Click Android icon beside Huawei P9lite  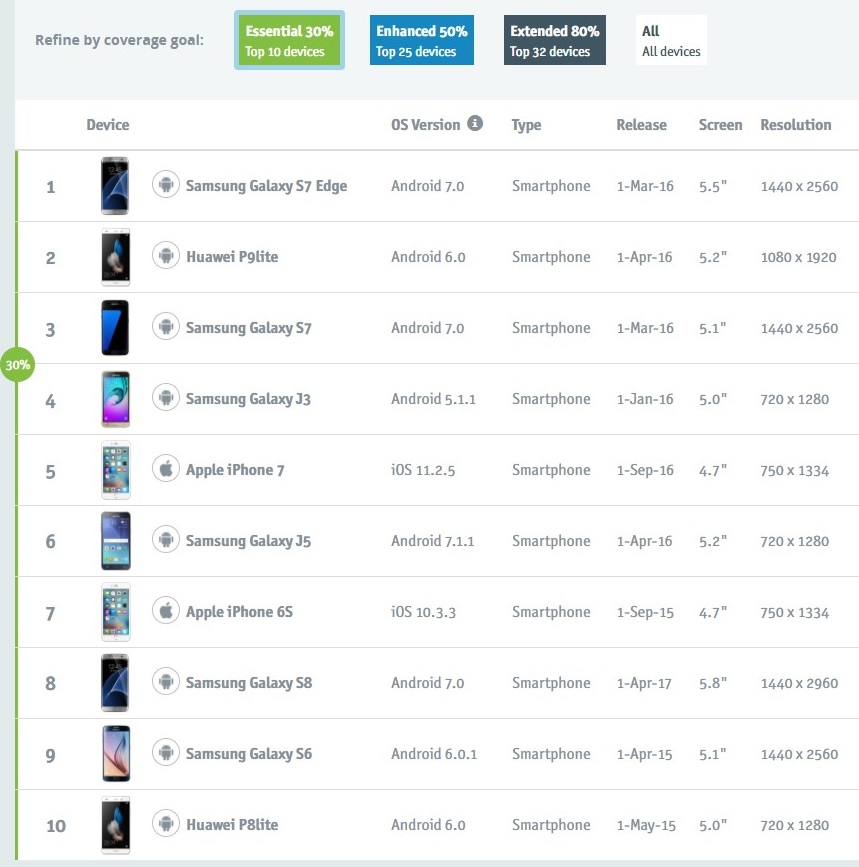166,255
